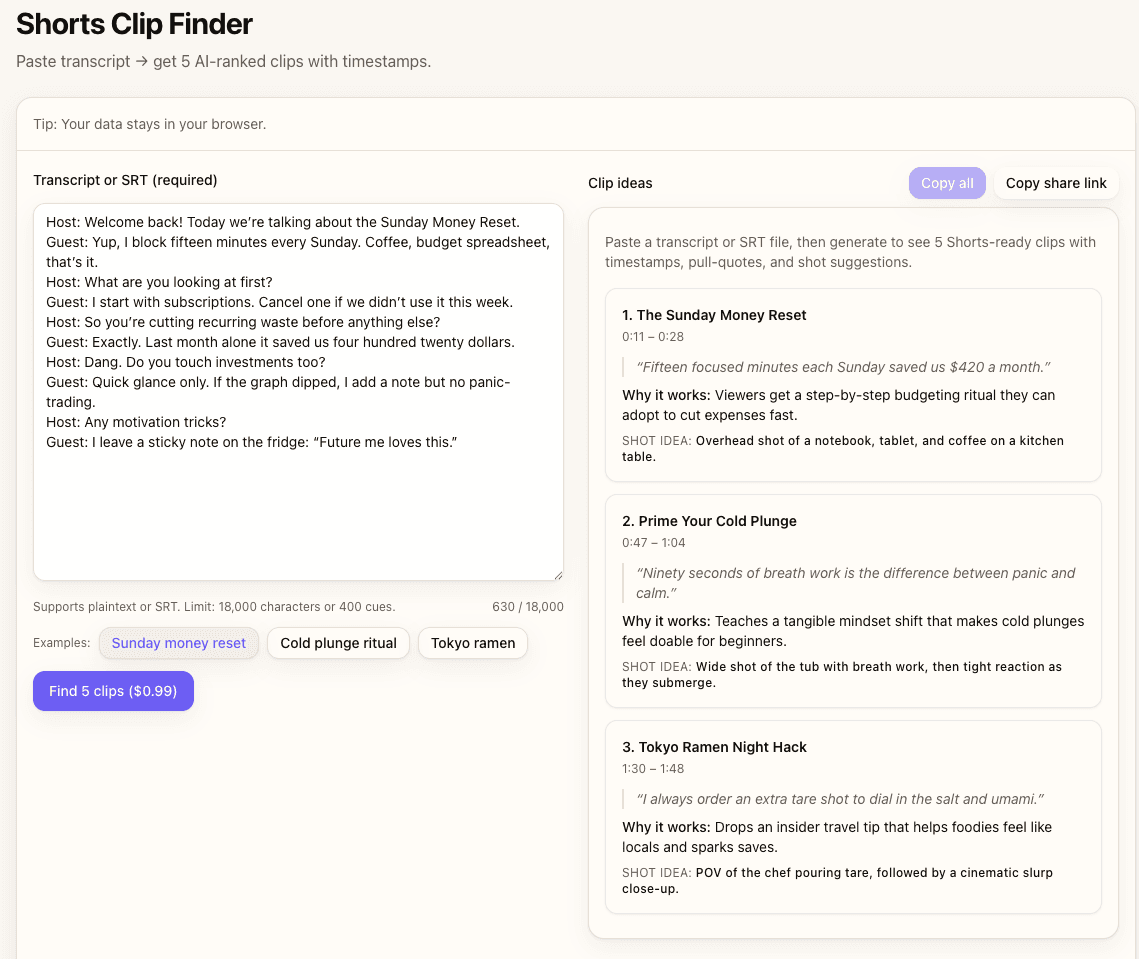Click the Copy all button
Image resolution: width=1139 pixels, height=959 pixels.
tap(946, 182)
